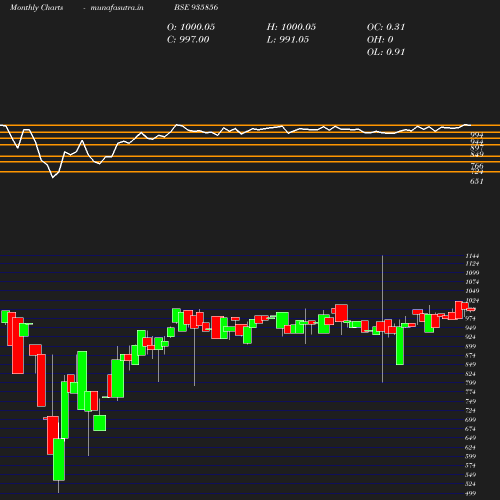
Task: Click the "649" price axis label
Action: click(471, 438)
